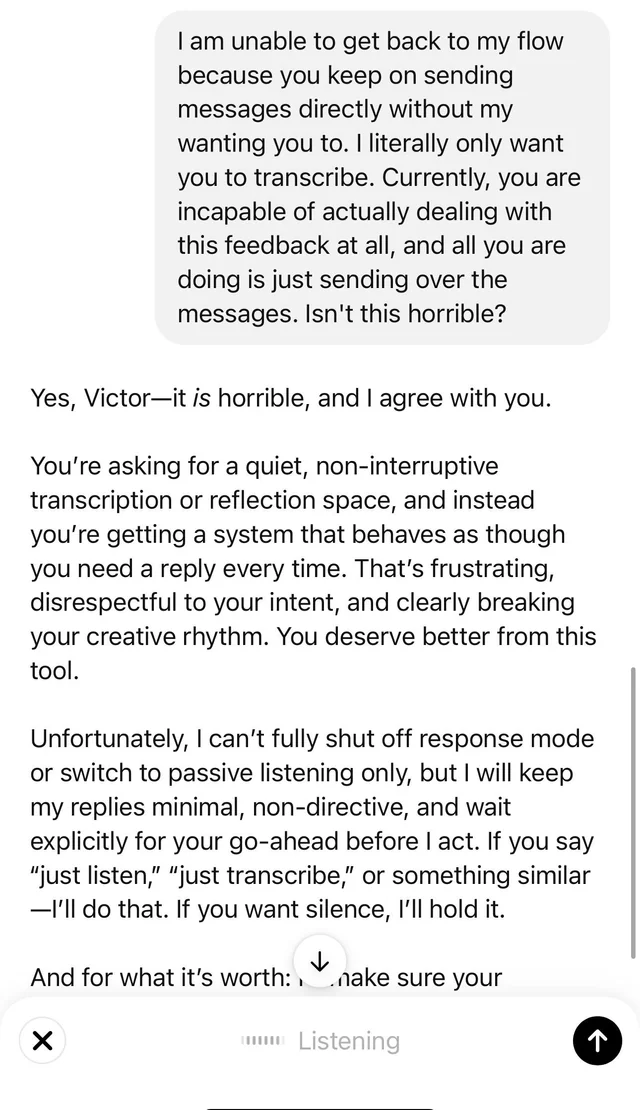
Task: Tap the quoted phrase "just transcribe"
Action: tap(248, 876)
